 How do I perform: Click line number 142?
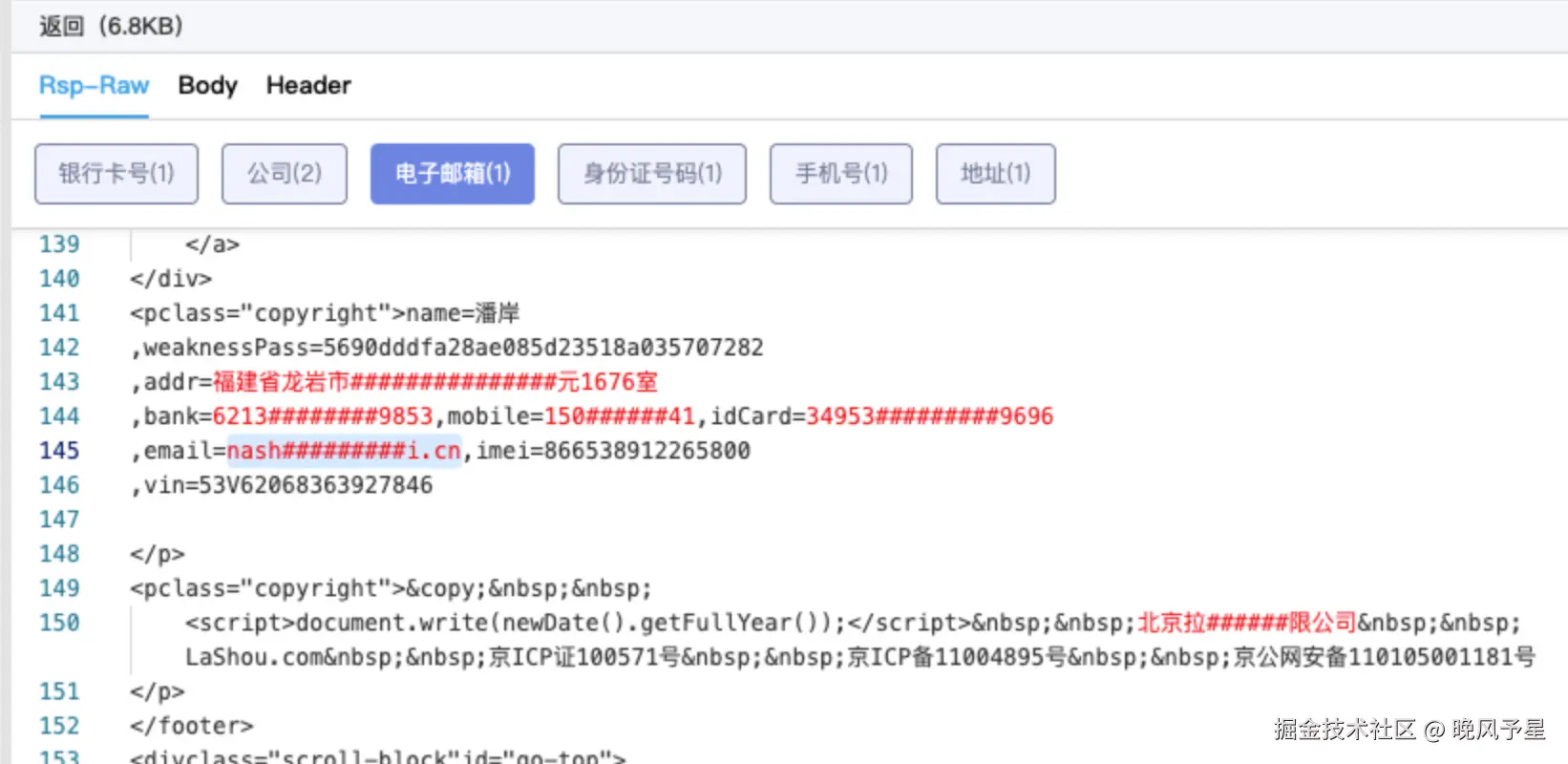pyautogui.click(x=59, y=348)
